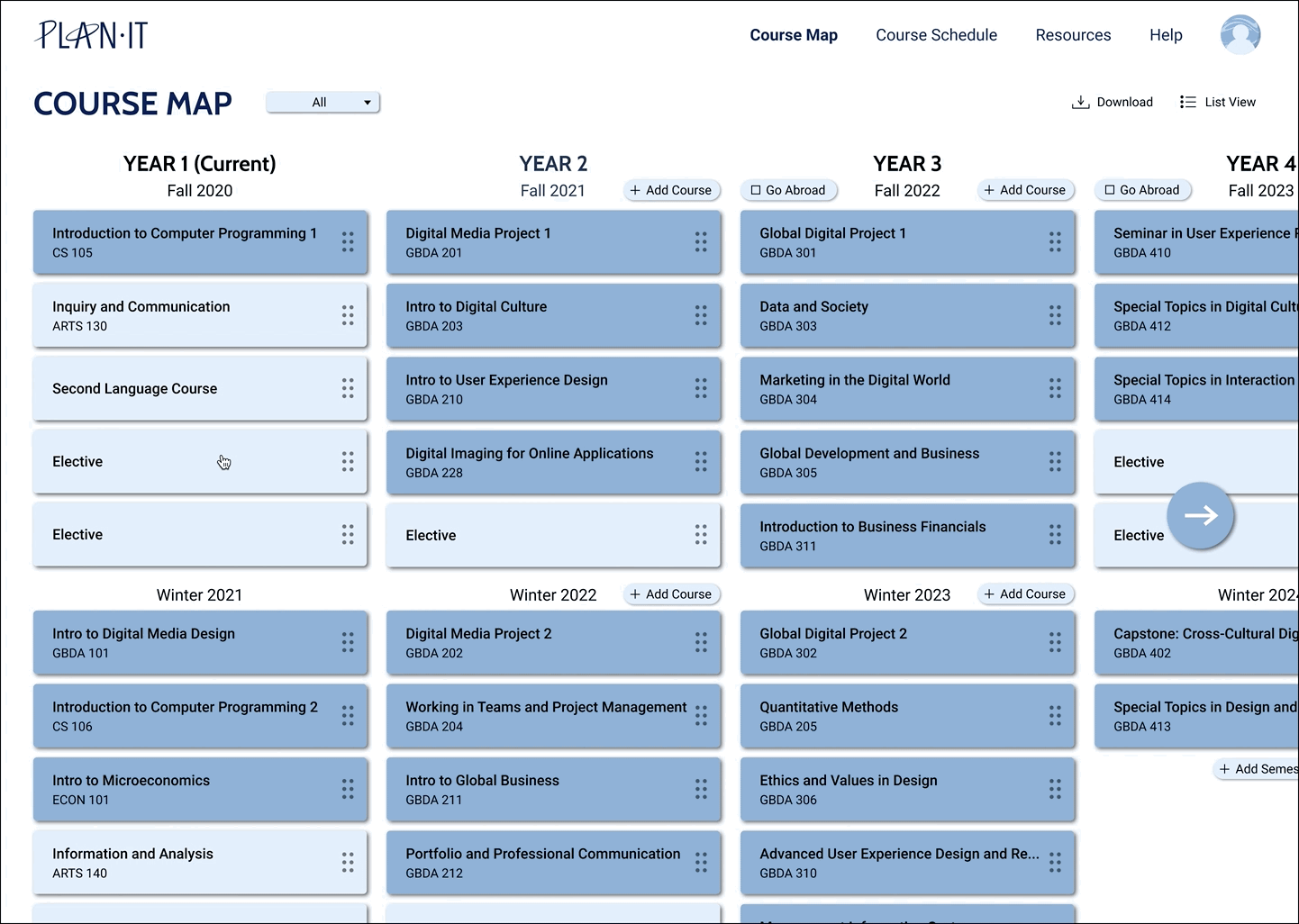
Task: Click the Download icon
Action: pyautogui.click(x=1080, y=102)
